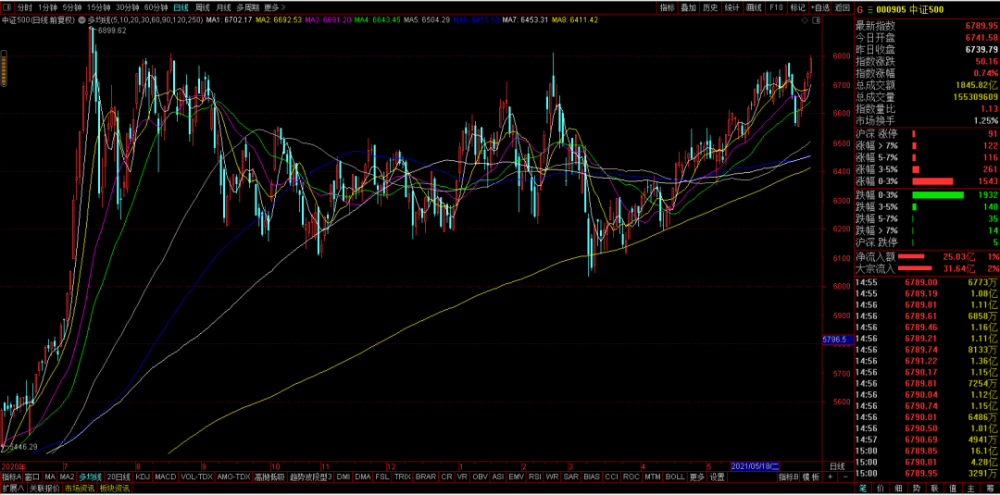
Task: Click the red G icon beside 000905
Action: [x=859, y=9]
